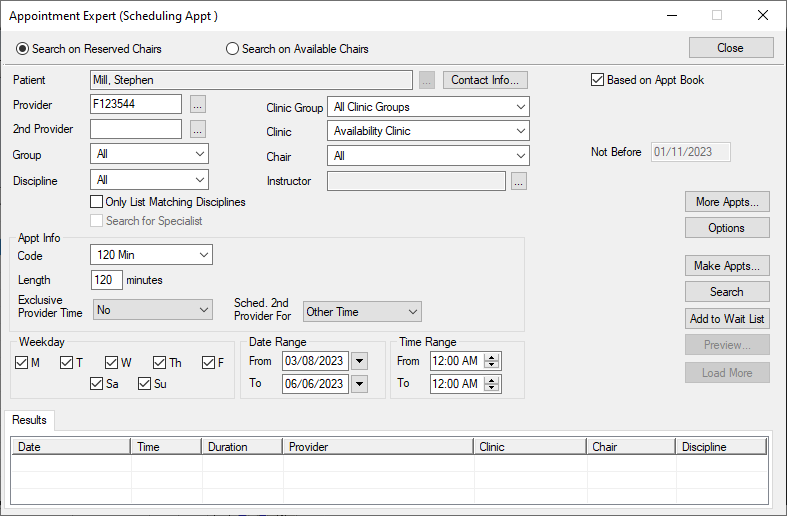The width and height of the screenshot is (787, 516).
Task: Expand the Group dropdown
Action: (150, 154)
